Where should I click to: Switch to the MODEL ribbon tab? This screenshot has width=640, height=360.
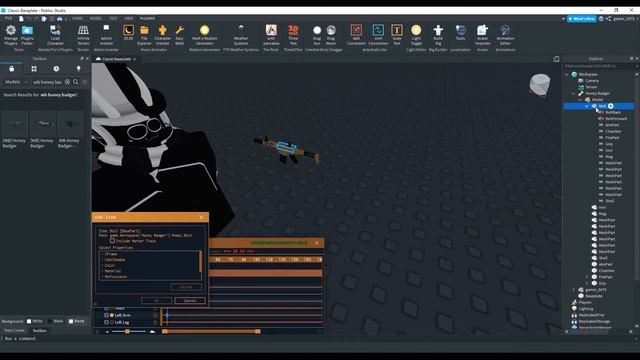(x=96, y=18)
